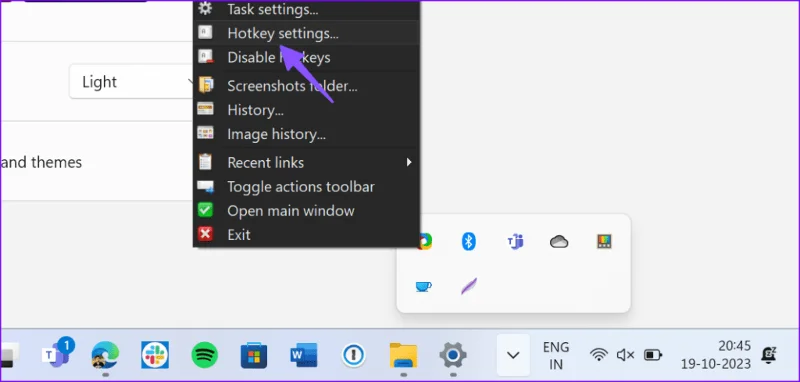This screenshot has width=800, height=382.
Task: Open the Screenshots folder entry
Action: click(x=307, y=86)
